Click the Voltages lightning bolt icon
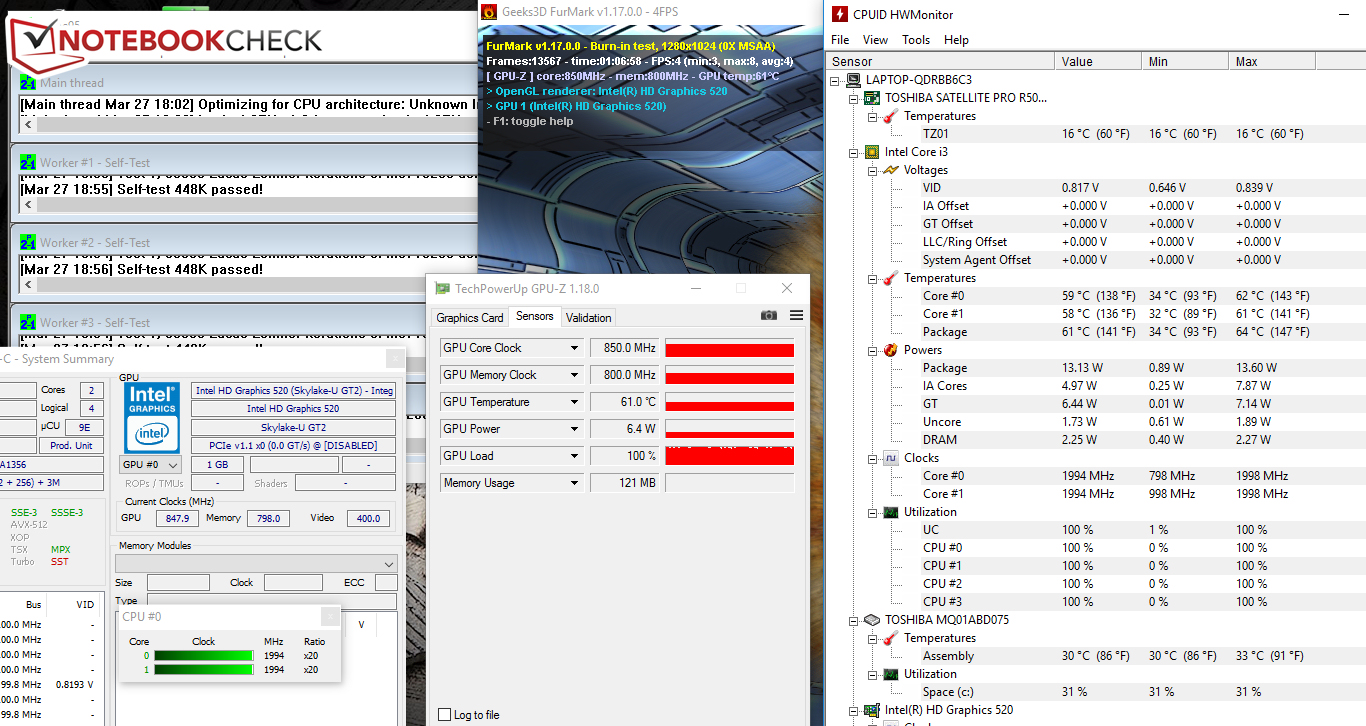This screenshot has height=726, width=1366. [891, 170]
